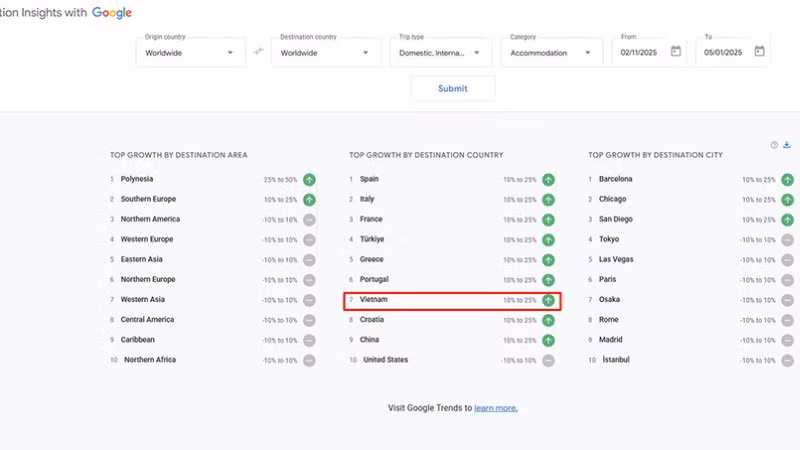Open the Category dropdown showing Accommodation

[x=552, y=52]
